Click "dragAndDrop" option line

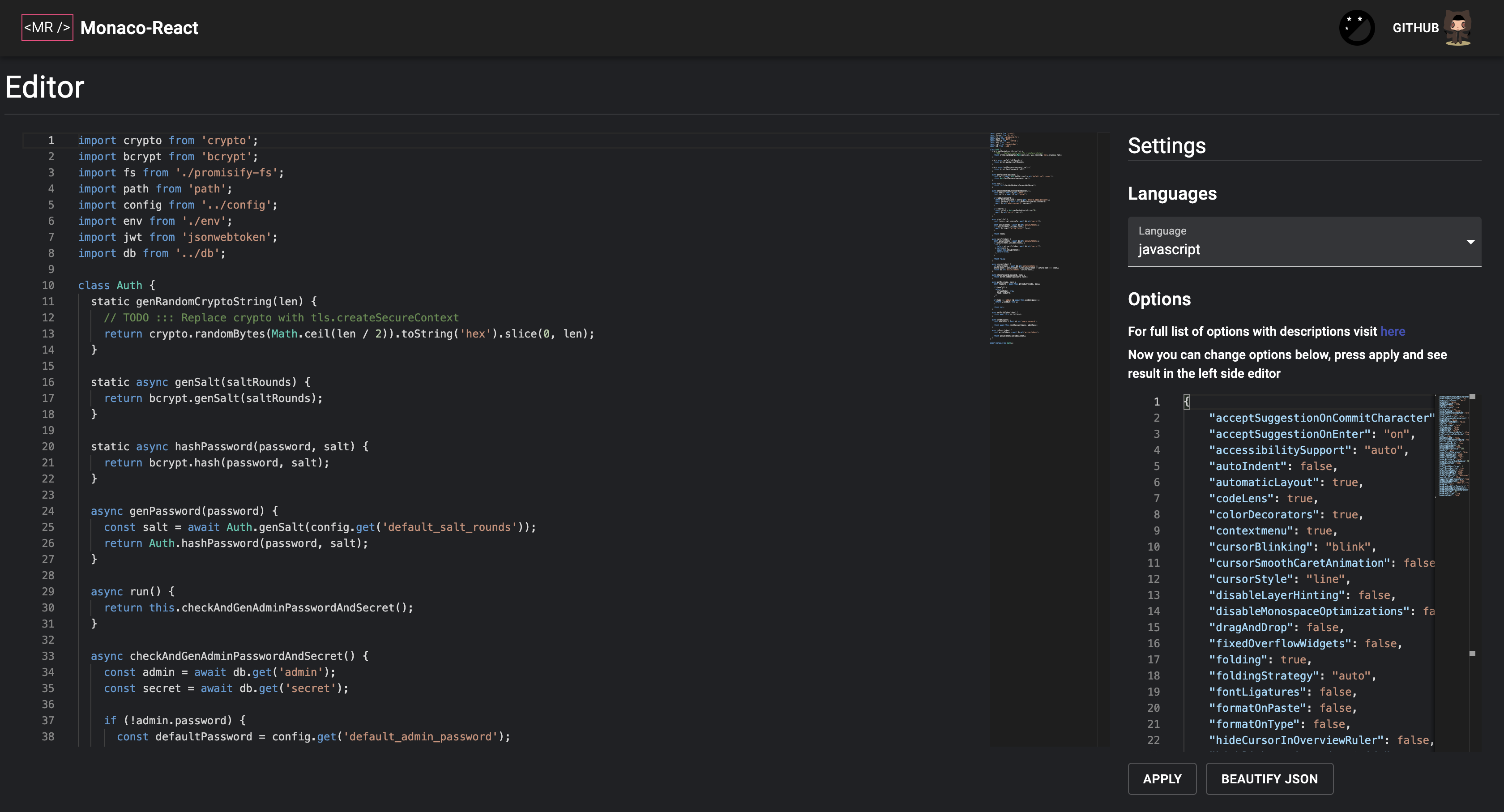coord(1276,628)
